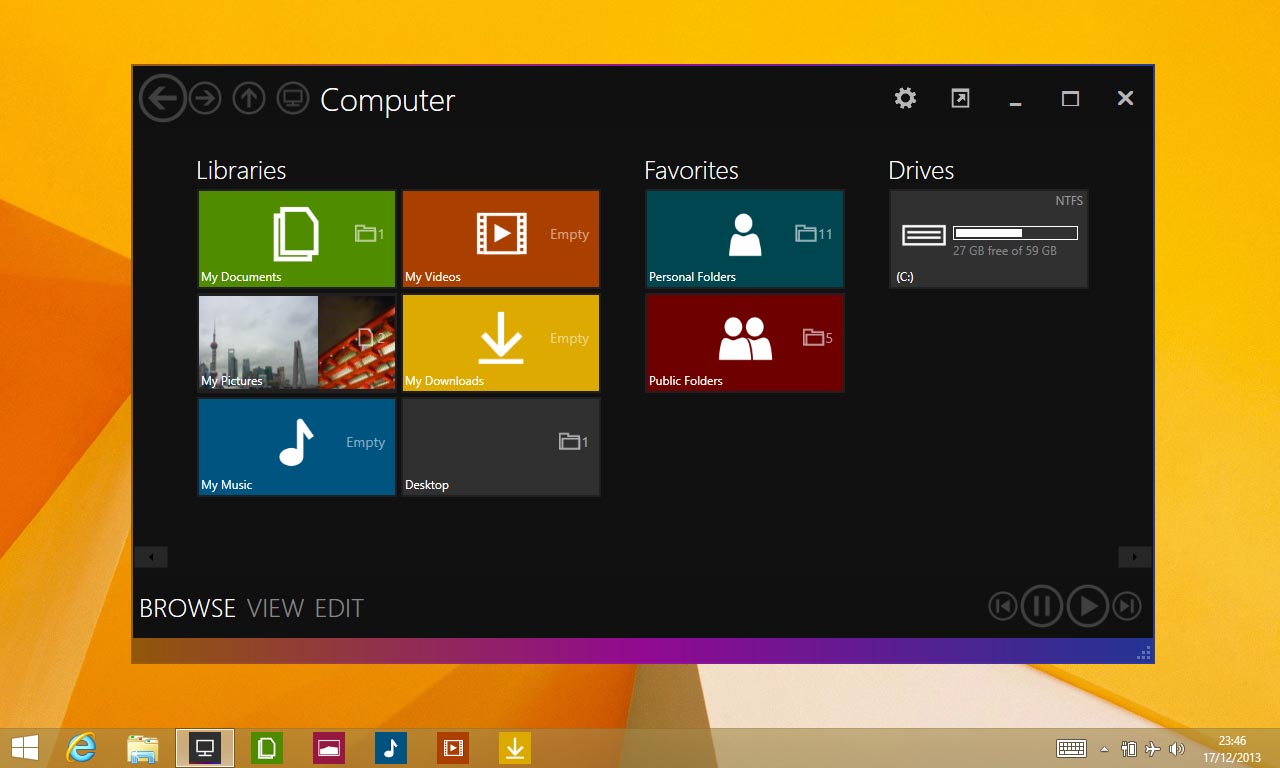Click the Computer monitor icon in header

tap(292, 98)
